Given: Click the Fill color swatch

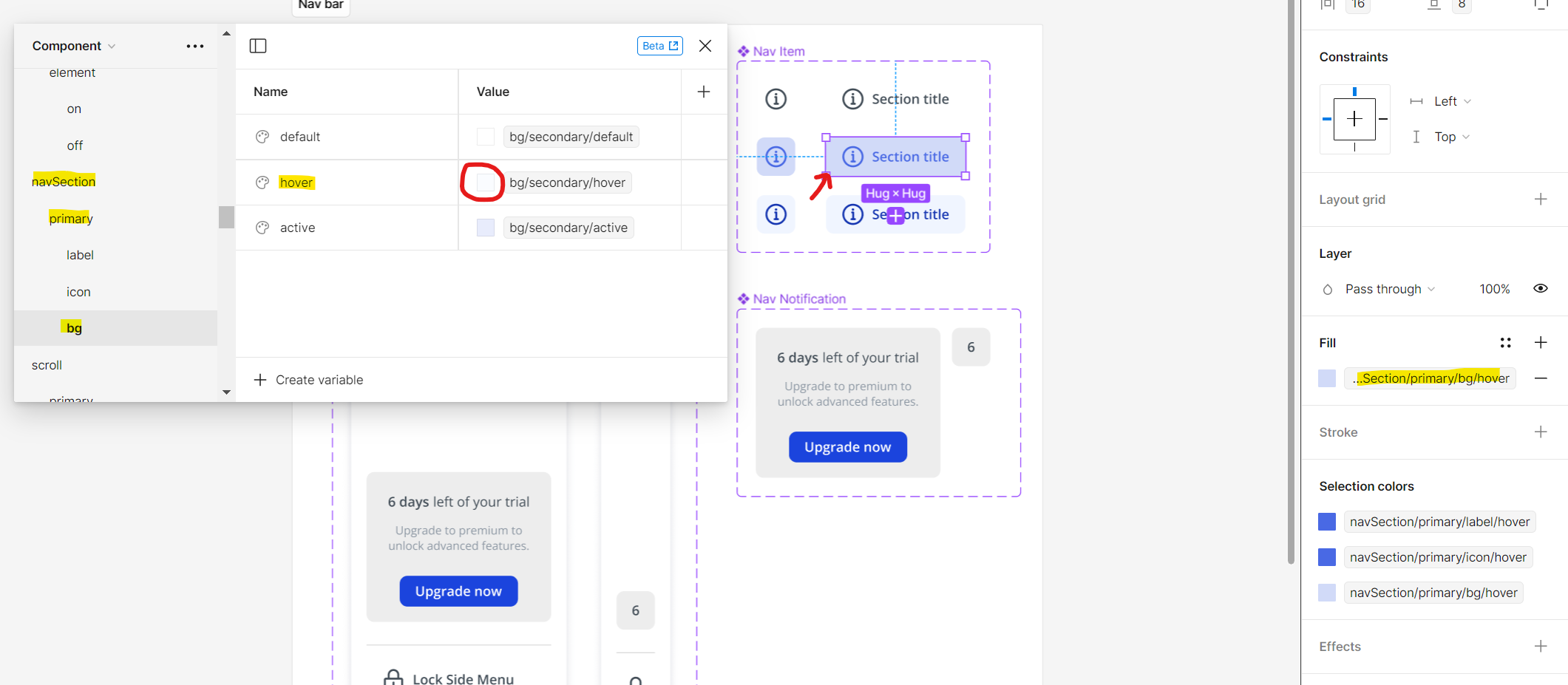Looking at the screenshot, I should 1327,378.
